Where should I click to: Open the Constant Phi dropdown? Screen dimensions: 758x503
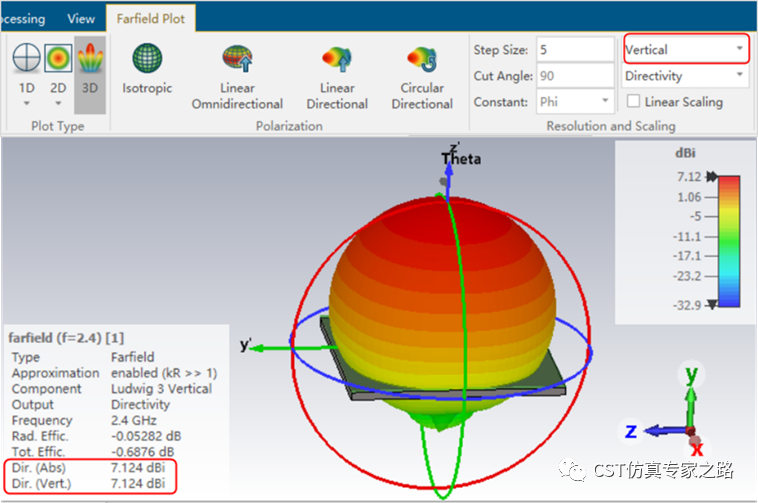coord(575,101)
